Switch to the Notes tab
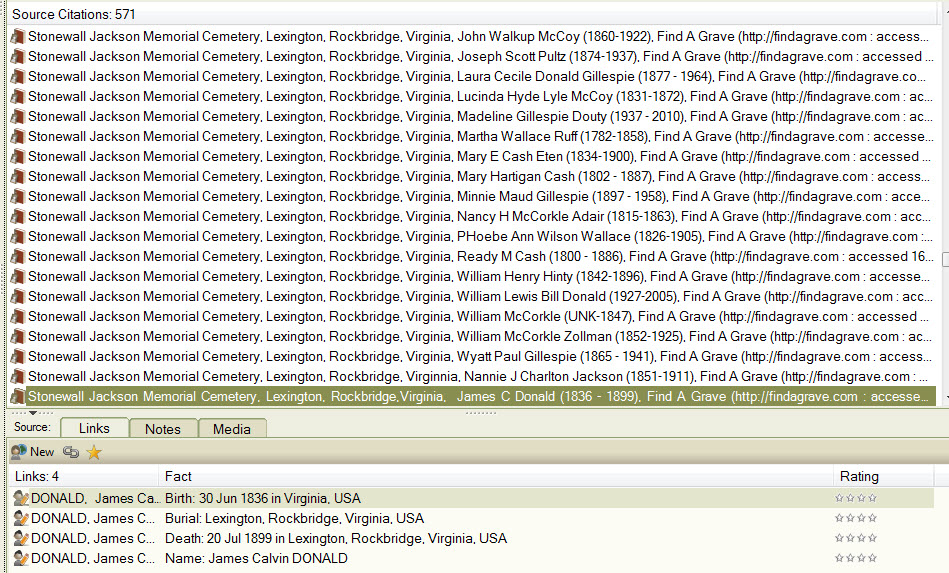949x573 pixels. tap(163, 429)
